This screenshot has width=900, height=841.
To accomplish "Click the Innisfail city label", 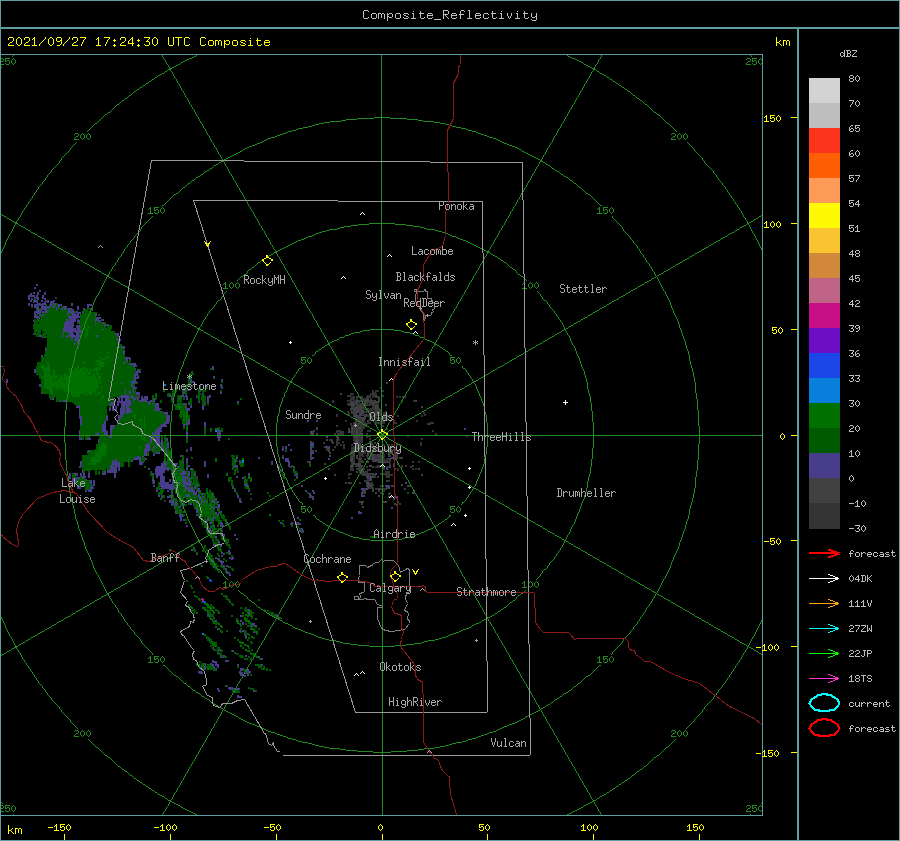I will pyautogui.click(x=404, y=362).
